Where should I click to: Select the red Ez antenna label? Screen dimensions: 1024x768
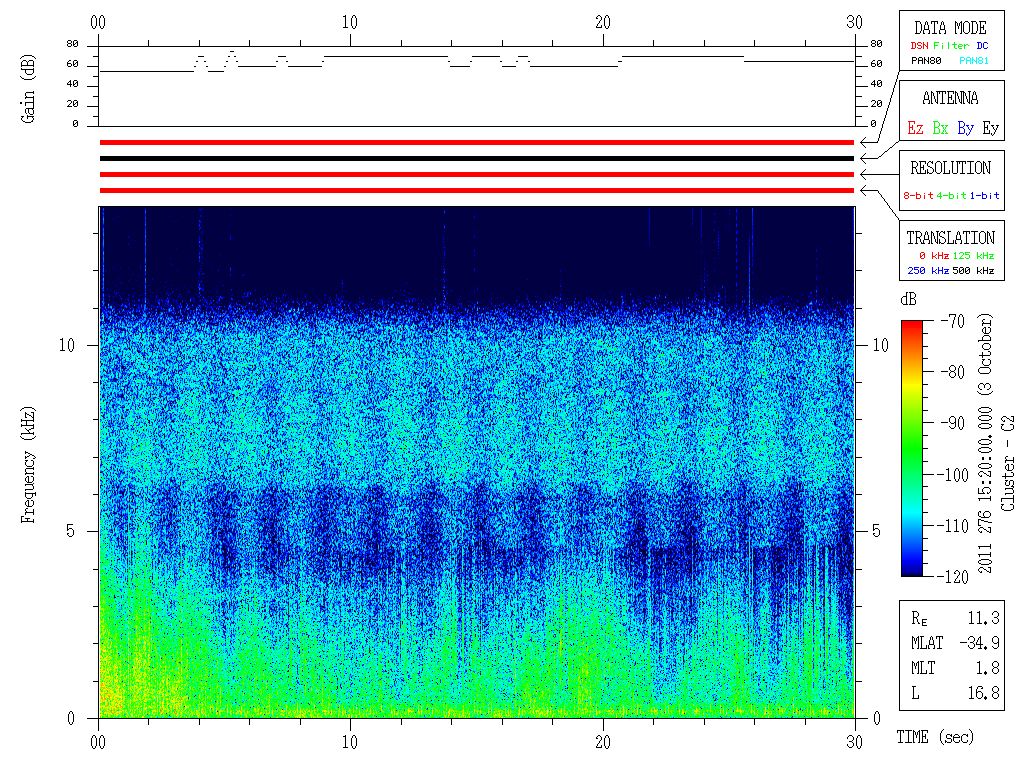915,128
